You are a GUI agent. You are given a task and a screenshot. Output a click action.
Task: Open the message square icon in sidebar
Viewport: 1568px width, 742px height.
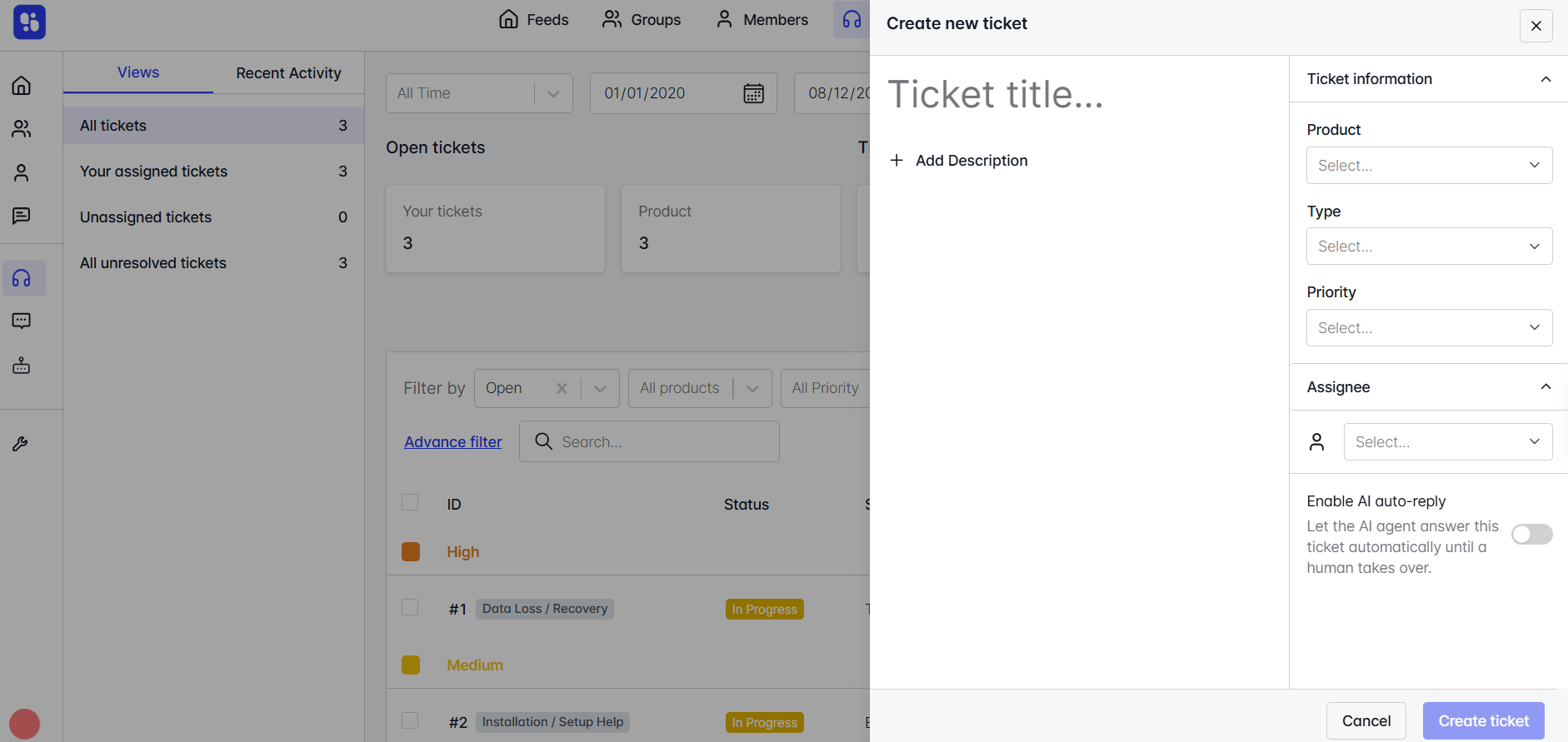(x=22, y=217)
